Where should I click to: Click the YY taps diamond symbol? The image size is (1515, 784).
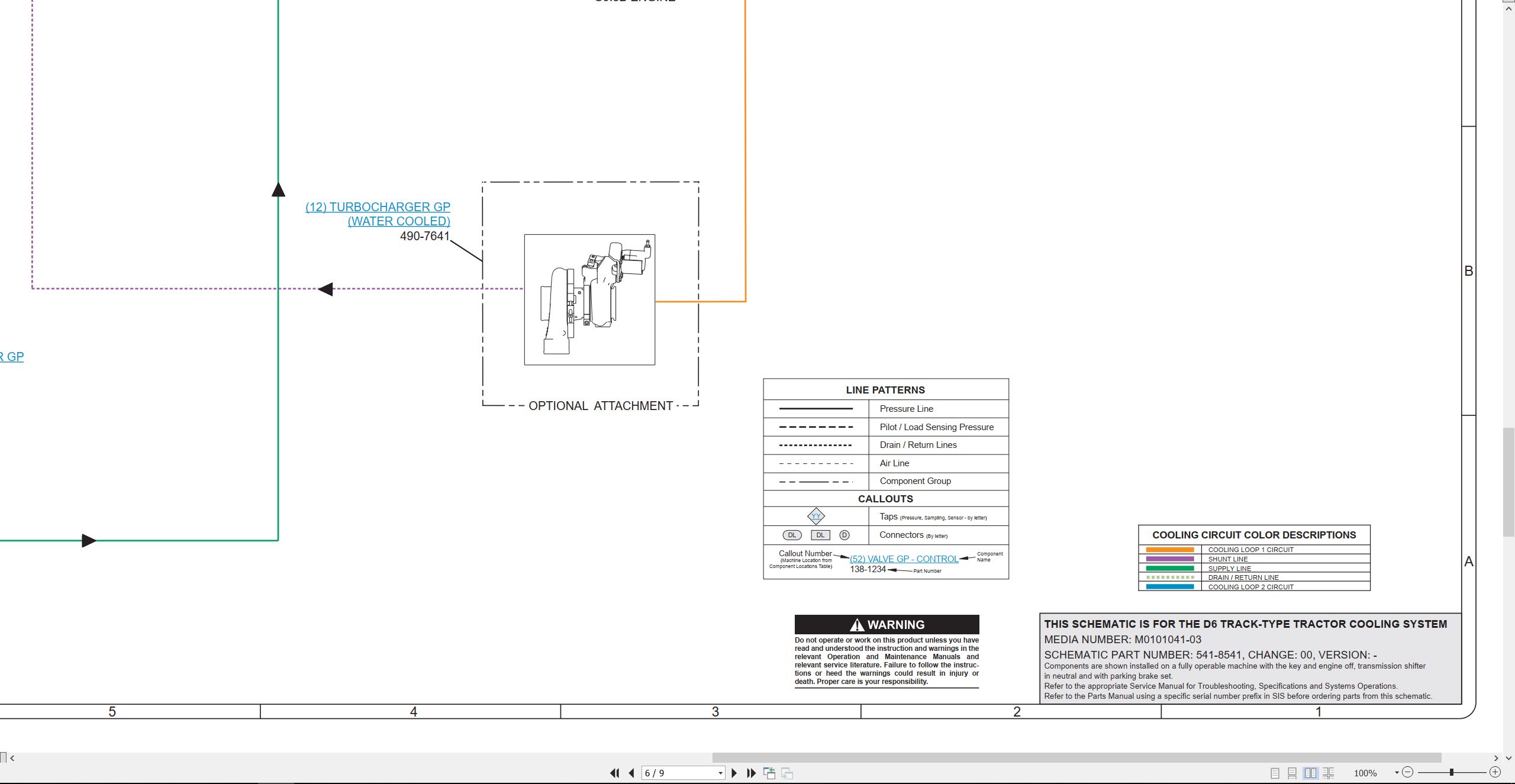click(x=816, y=516)
